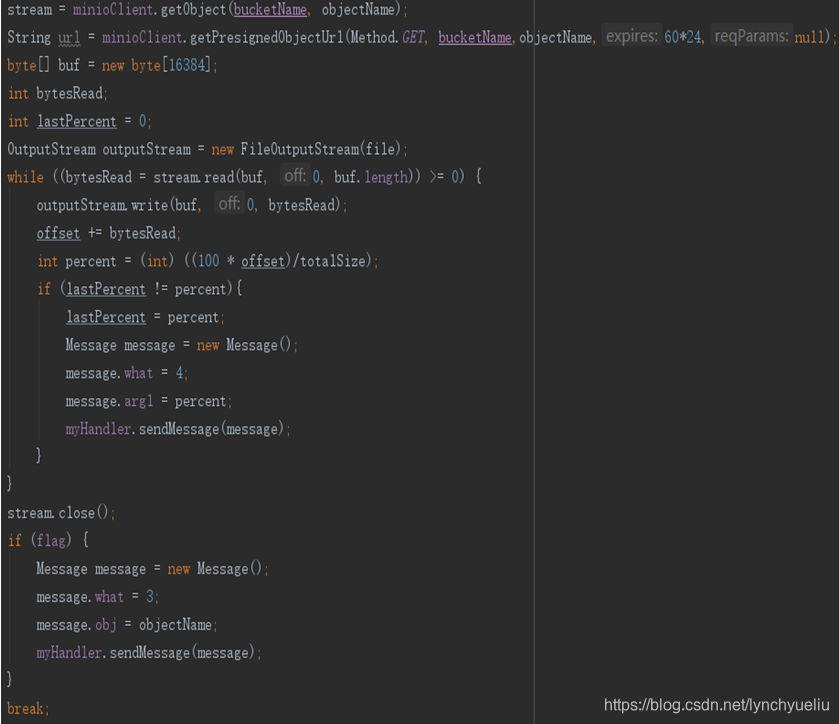The width and height of the screenshot is (839, 724).
Task: Click the 'message.what = 3' line
Action: click(x=95, y=597)
